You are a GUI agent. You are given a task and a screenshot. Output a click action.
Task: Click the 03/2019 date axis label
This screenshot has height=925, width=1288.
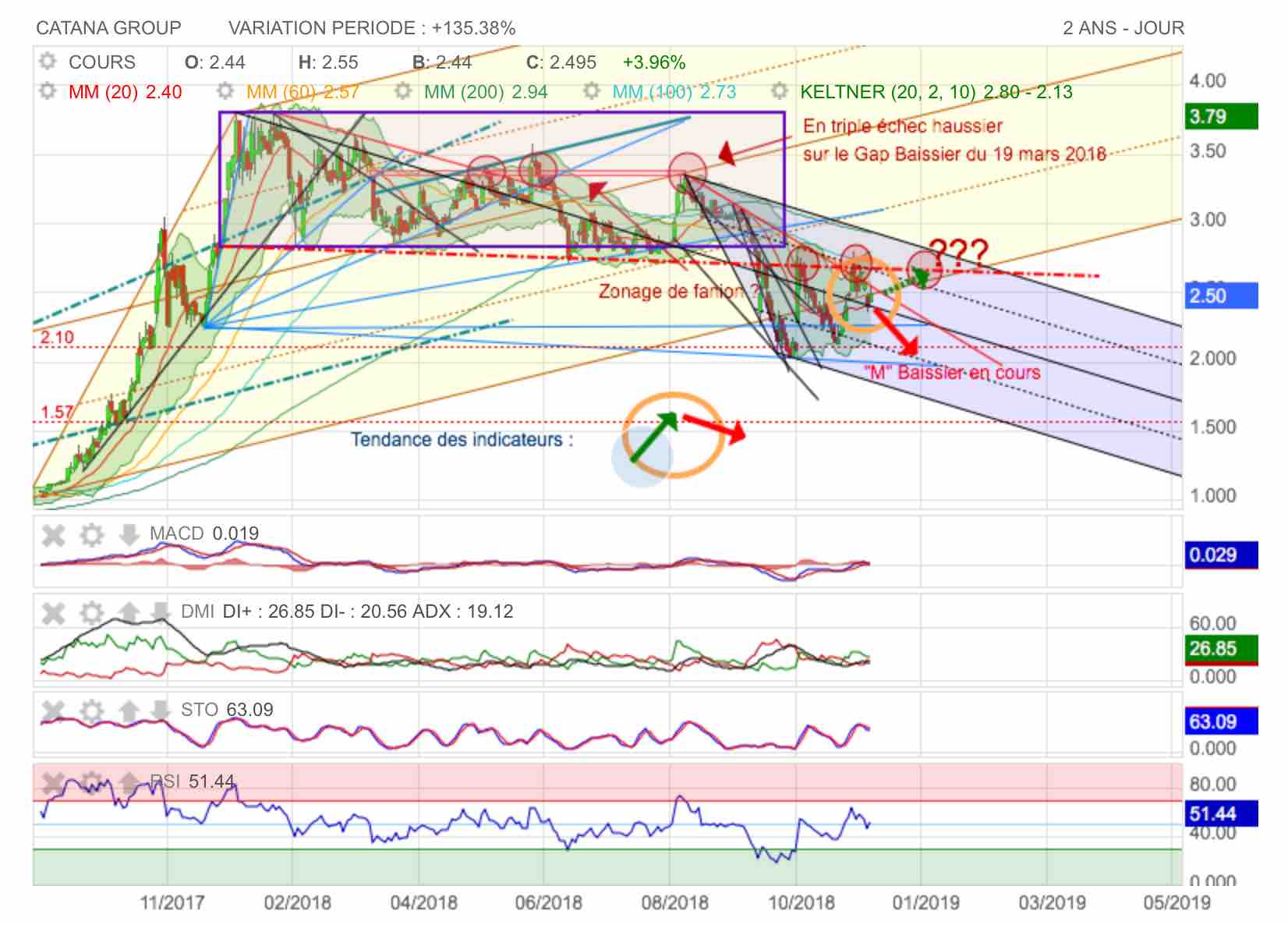click(x=1053, y=903)
